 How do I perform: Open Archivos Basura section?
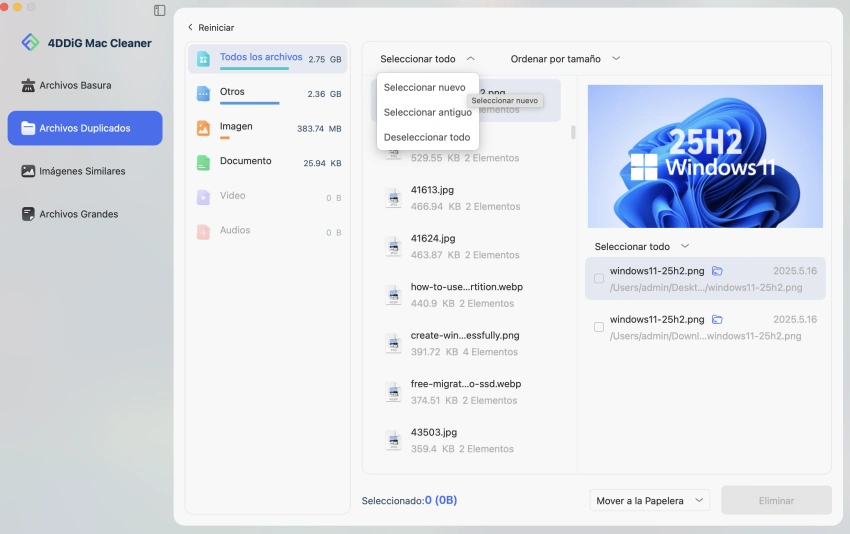[x=85, y=85]
